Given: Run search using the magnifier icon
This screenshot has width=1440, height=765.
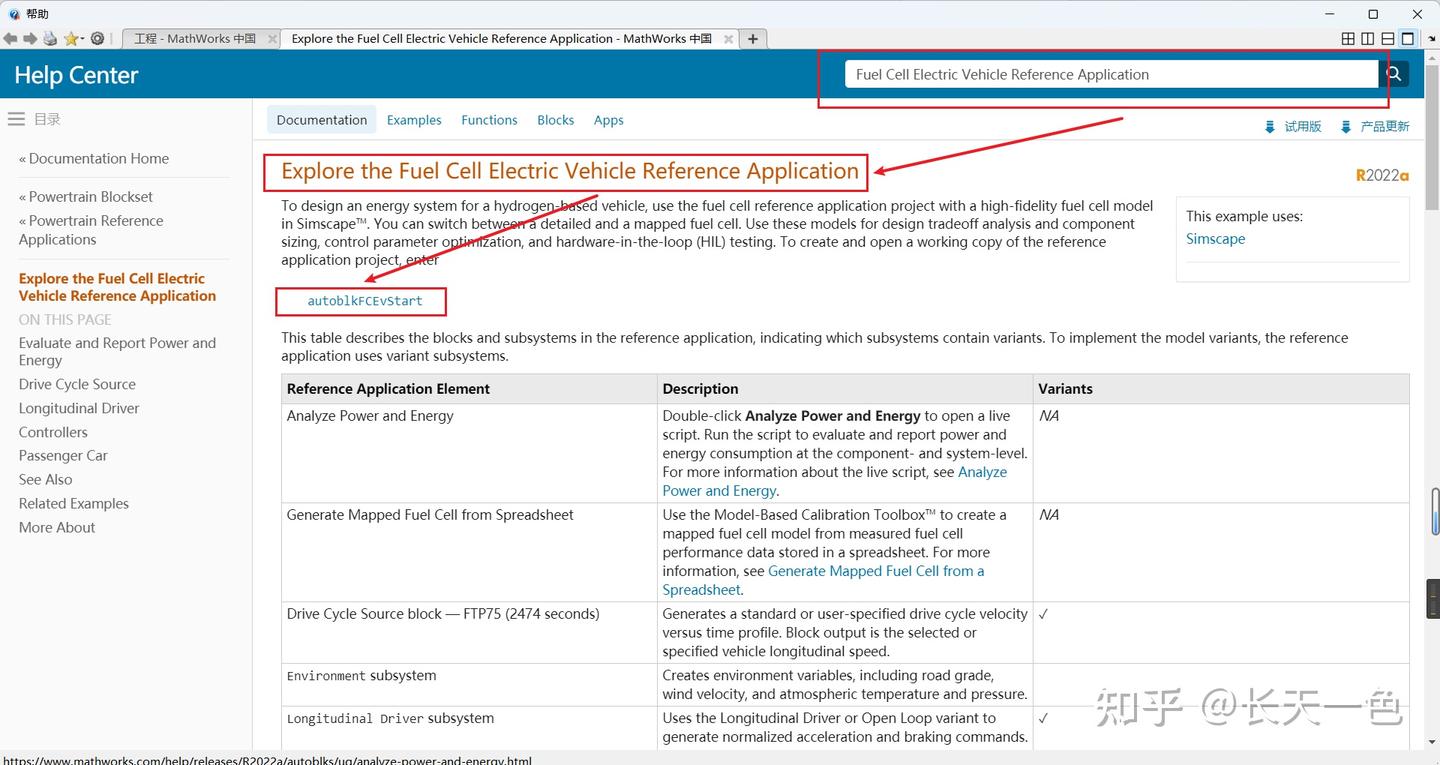Looking at the screenshot, I should pos(1393,73).
